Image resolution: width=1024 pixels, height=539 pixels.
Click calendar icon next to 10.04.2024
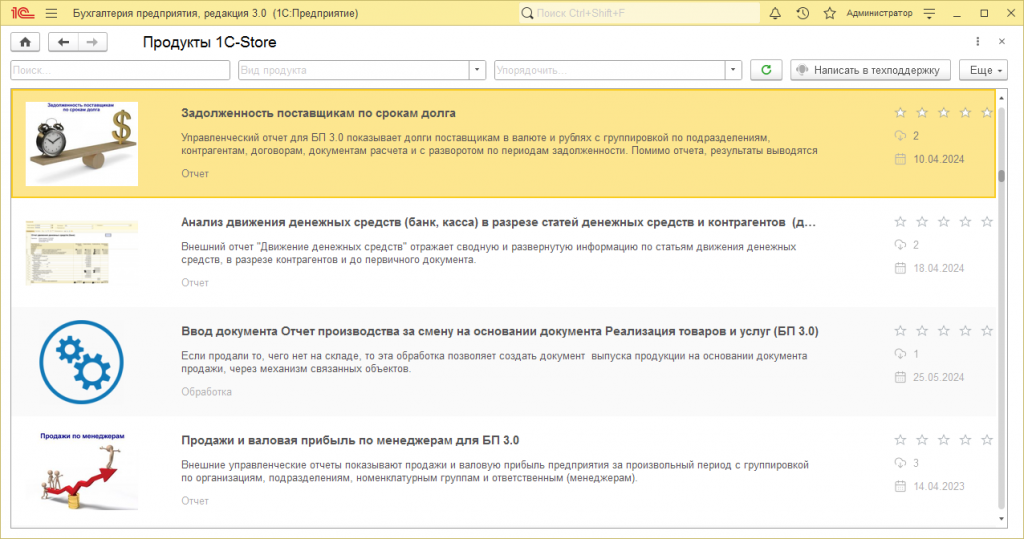(900, 159)
